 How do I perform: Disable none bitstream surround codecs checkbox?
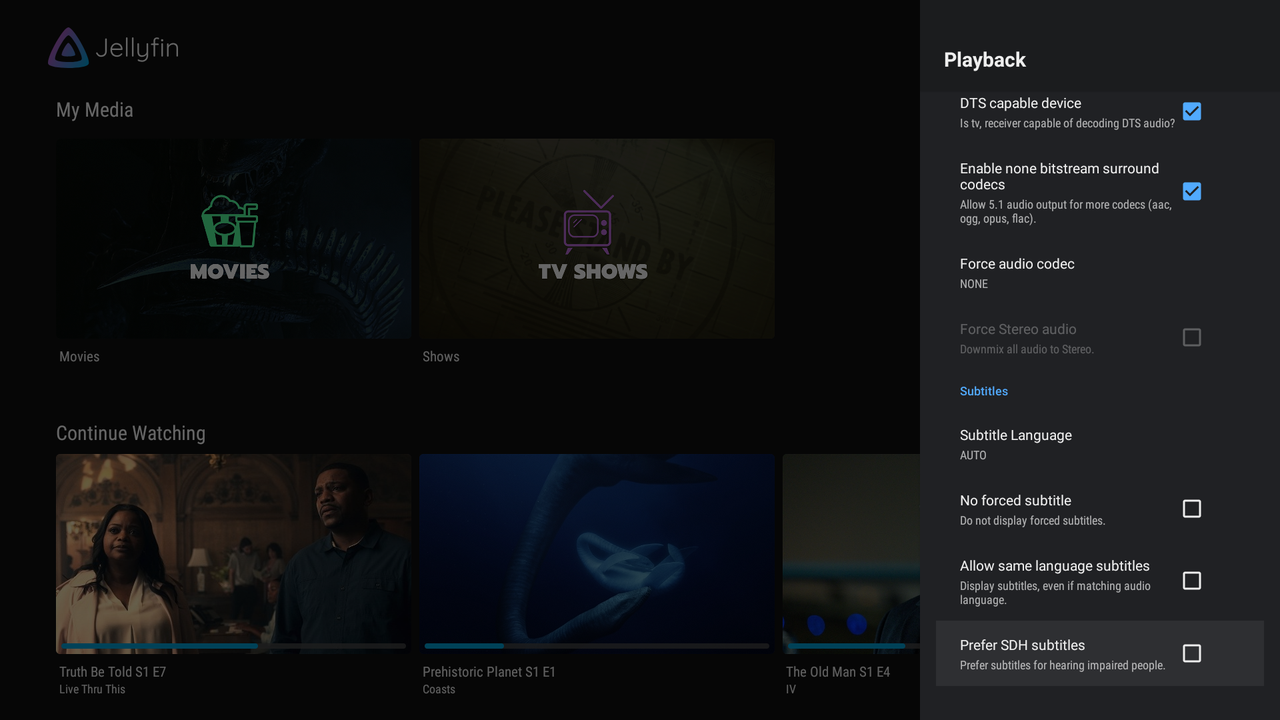click(1192, 191)
